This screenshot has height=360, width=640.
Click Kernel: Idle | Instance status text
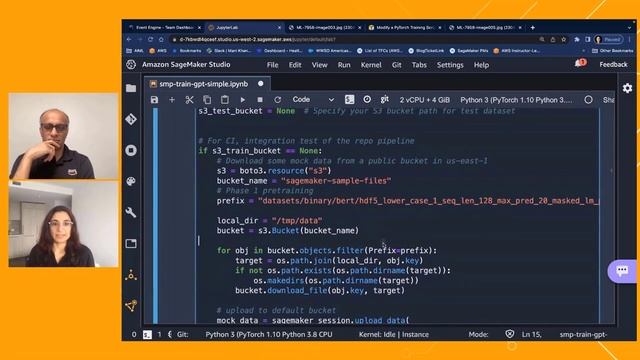point(394,334)
